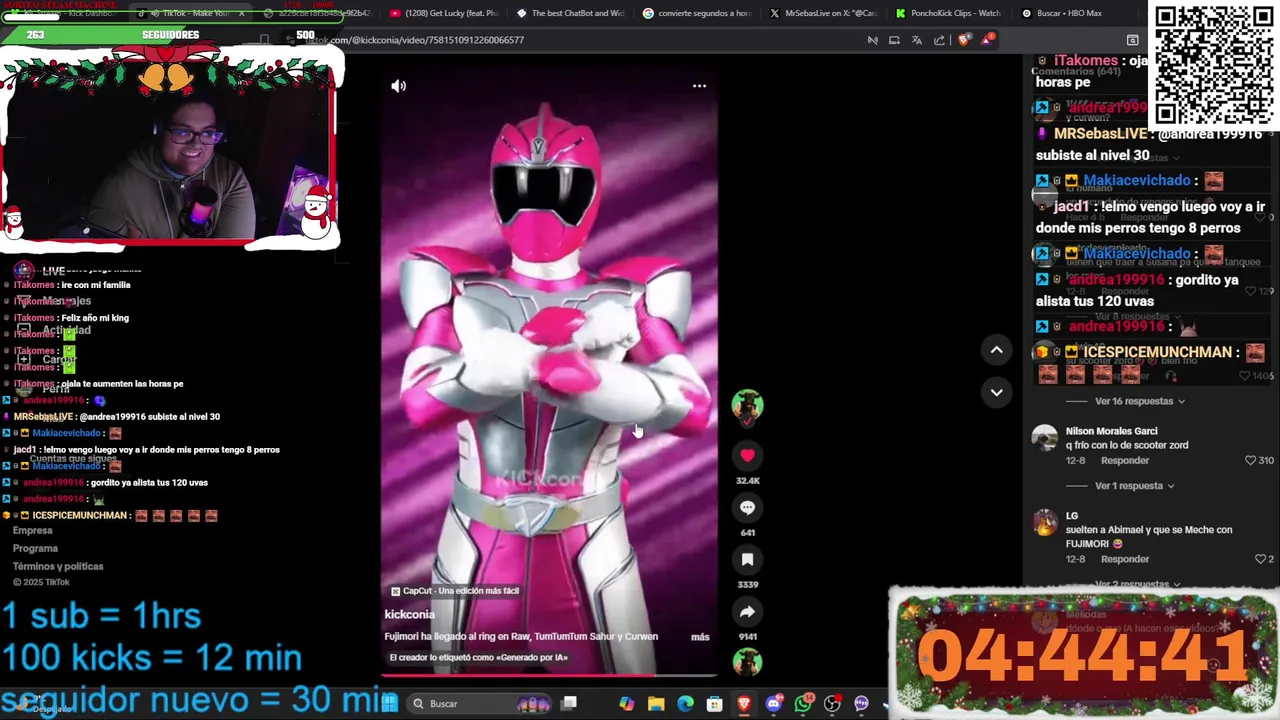The width and height of the screenshot is (1280, 720).
Task: Click the translate icon in the address bar
Action: pyautogui.click(x=916, y=40)
